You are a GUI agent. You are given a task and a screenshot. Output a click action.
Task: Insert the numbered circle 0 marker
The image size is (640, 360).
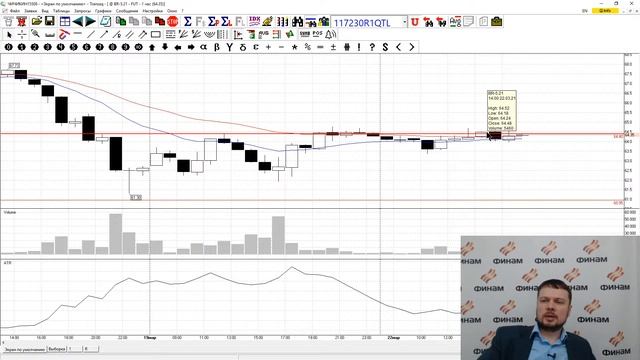pos(9,47)
